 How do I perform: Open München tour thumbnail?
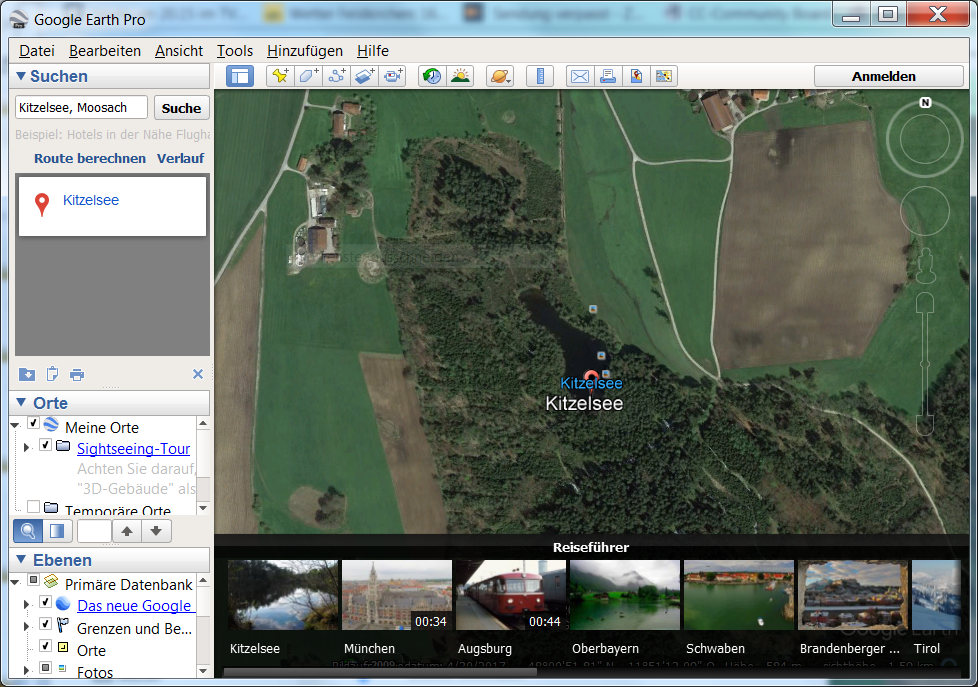[x=397, y=595]
